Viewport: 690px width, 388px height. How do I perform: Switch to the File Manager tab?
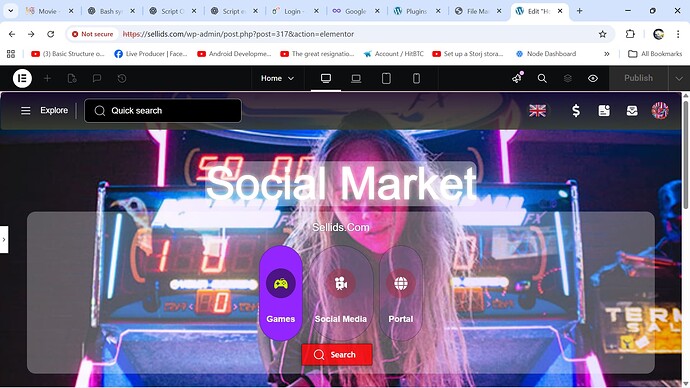click(477, 11)
